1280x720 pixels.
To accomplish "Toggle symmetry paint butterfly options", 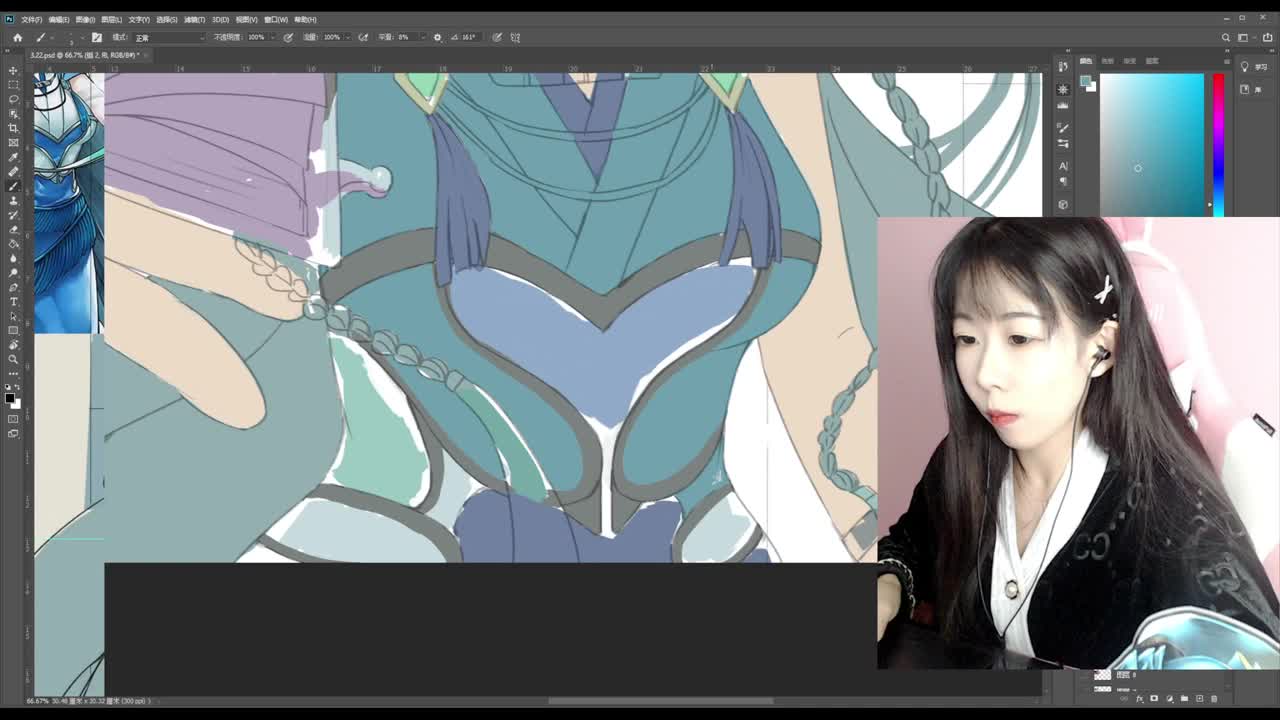I will point(515,37).
